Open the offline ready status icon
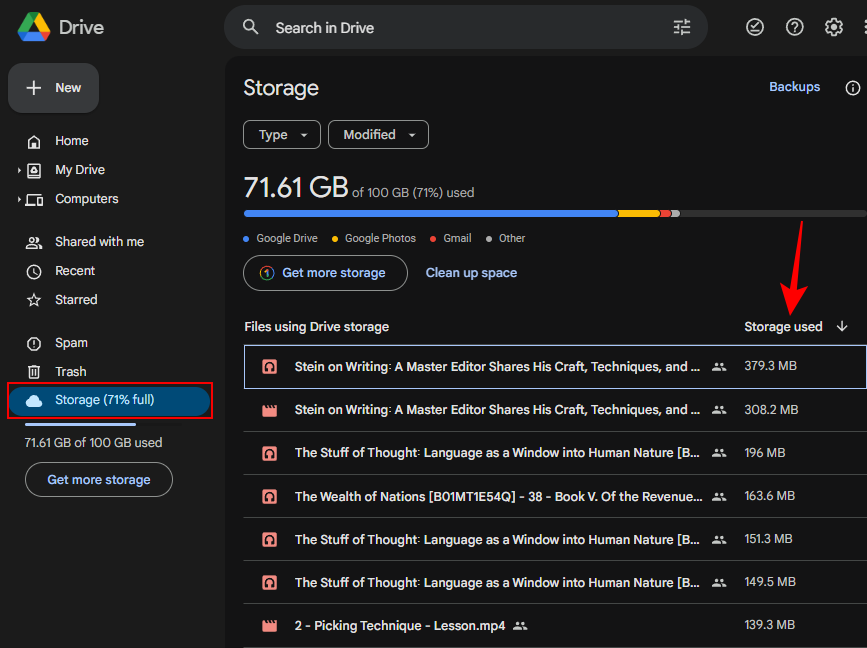Viewport: 867px width, 648px height. tap(754, 27)
